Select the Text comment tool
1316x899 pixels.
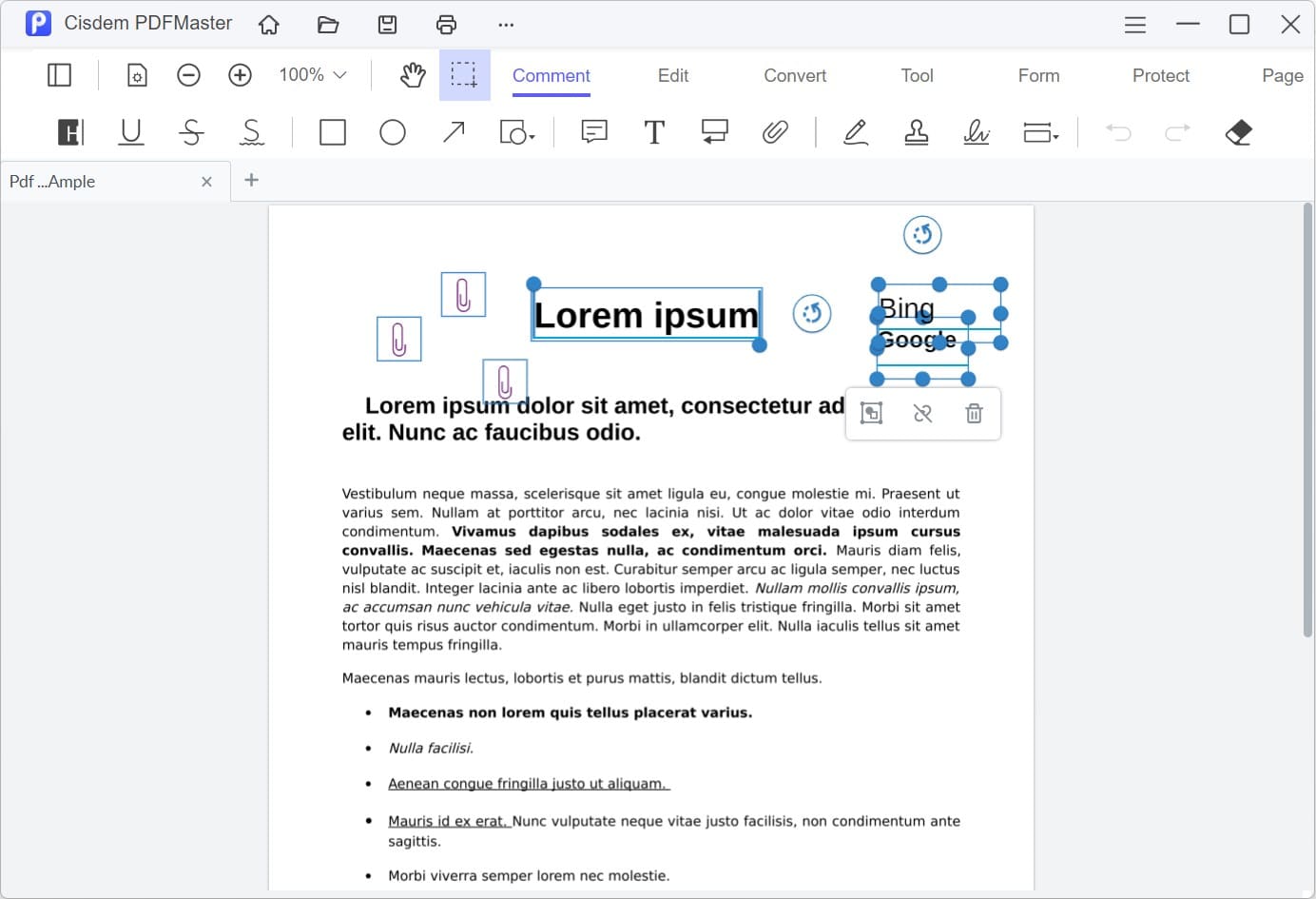(654, 132)
